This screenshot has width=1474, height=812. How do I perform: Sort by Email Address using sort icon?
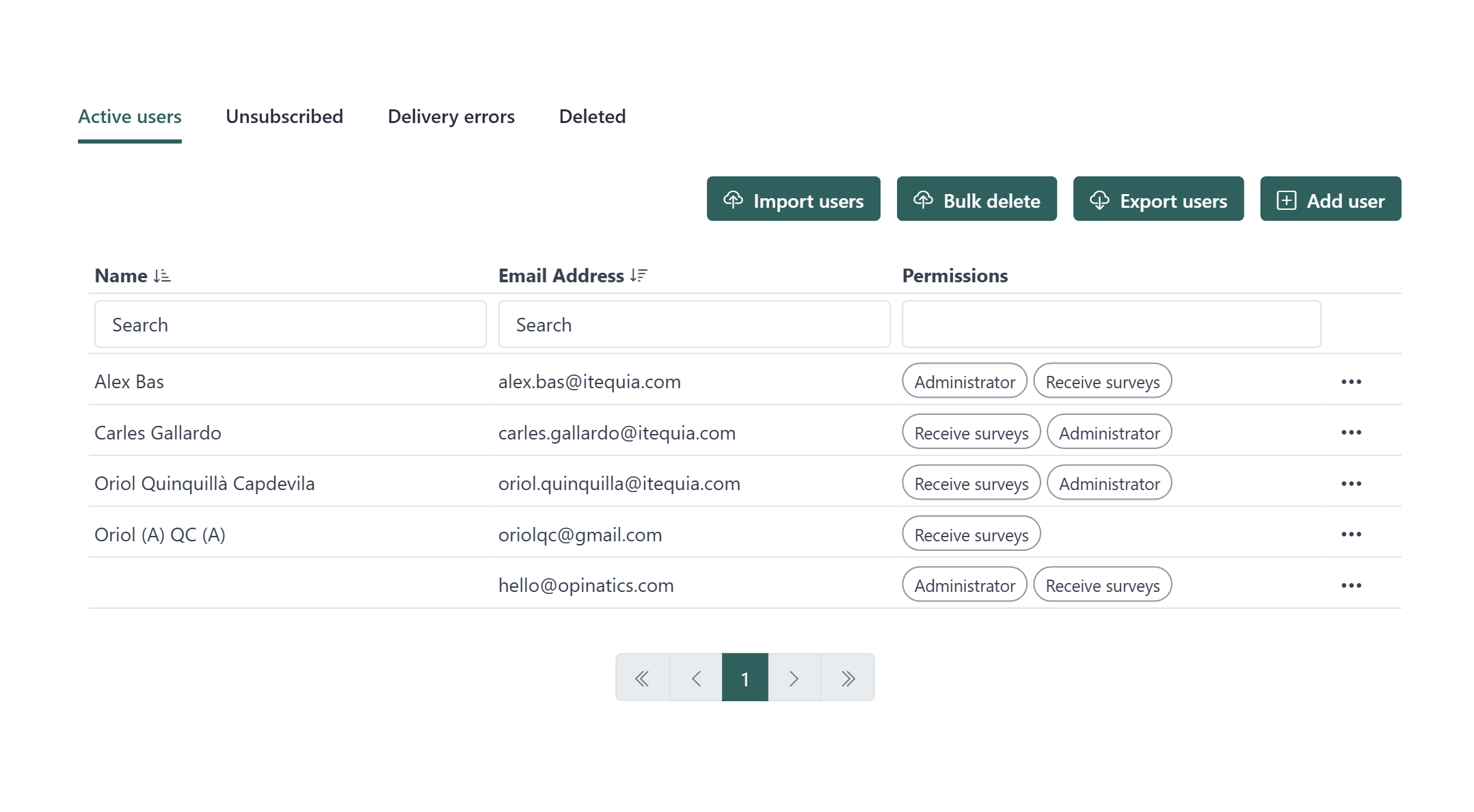point(639,275)
